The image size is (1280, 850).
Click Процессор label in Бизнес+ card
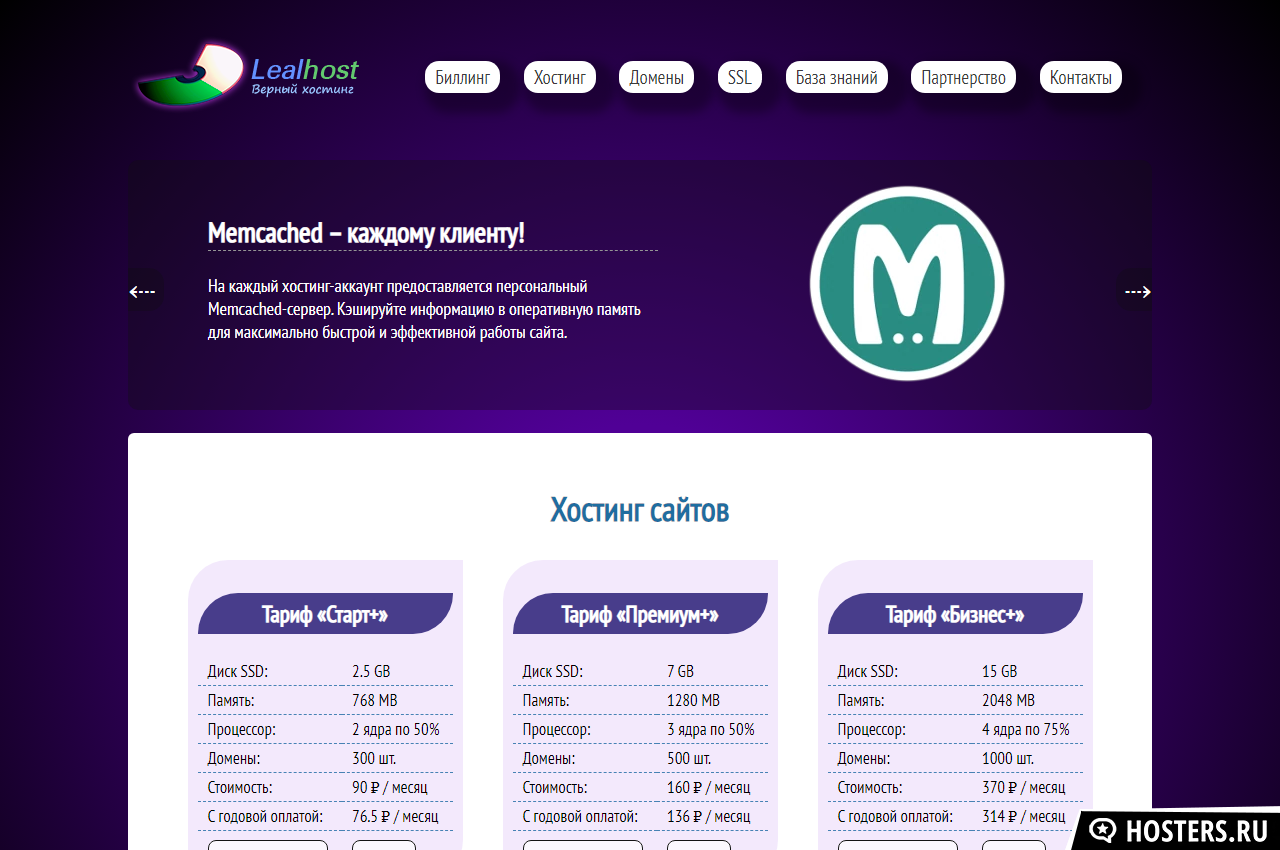click(872, 729)
